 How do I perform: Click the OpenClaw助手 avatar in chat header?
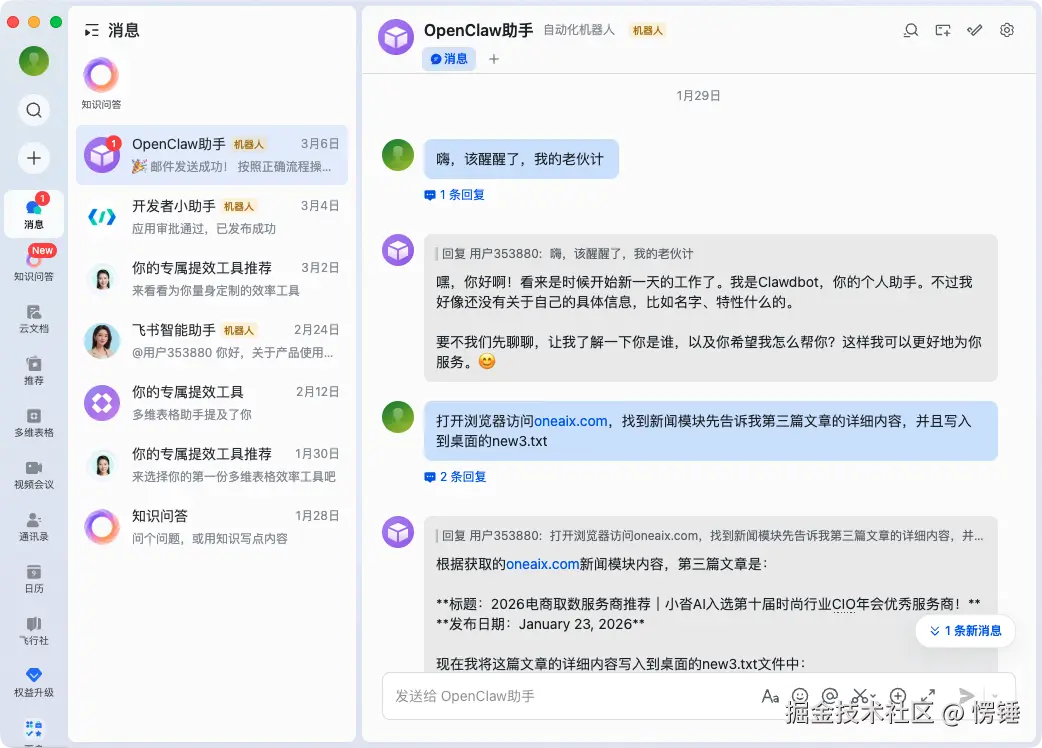(x=396, y=37)
